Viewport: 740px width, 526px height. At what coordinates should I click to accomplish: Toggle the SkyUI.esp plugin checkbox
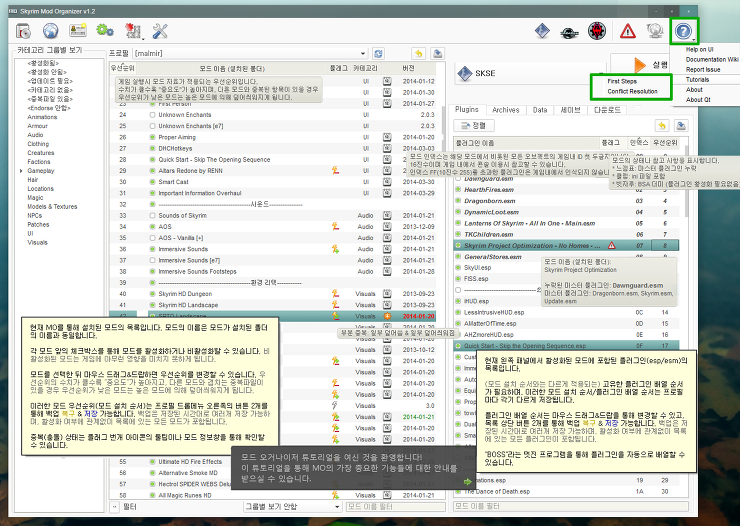click(x=458, y=267)
